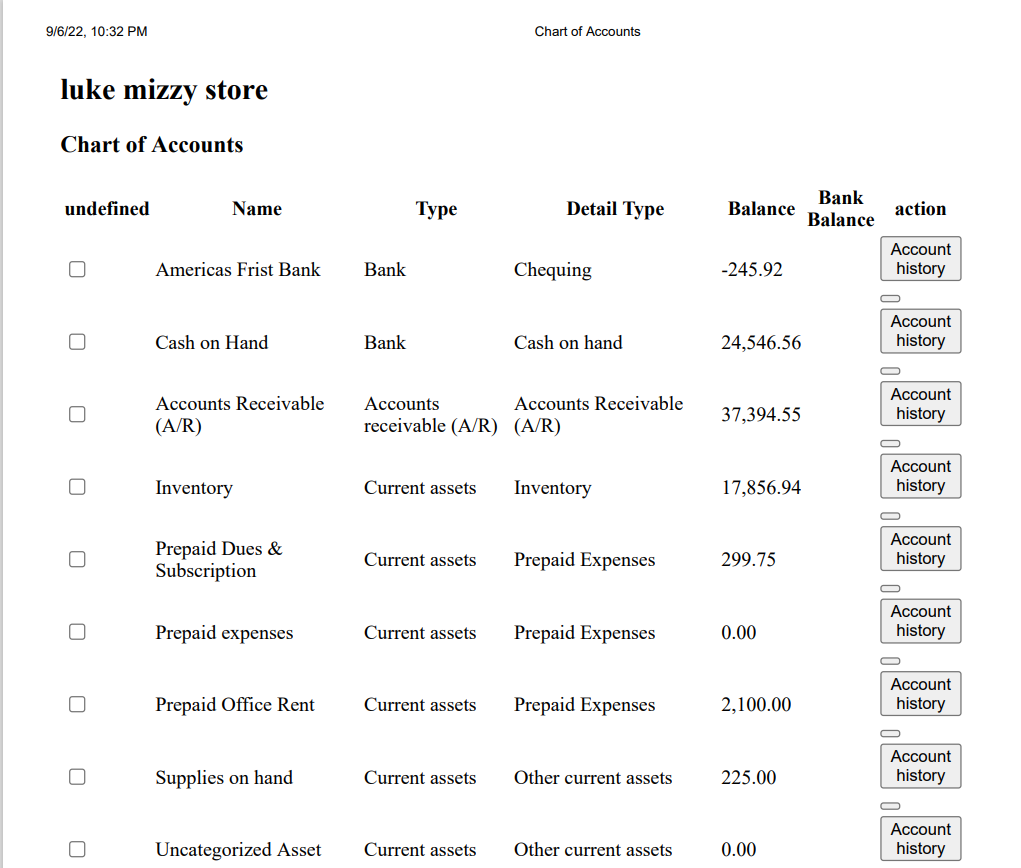Viewport: 1021px width, 868px height.
Task: Show Account history for Inventory
Action: (x=920, y=476)
